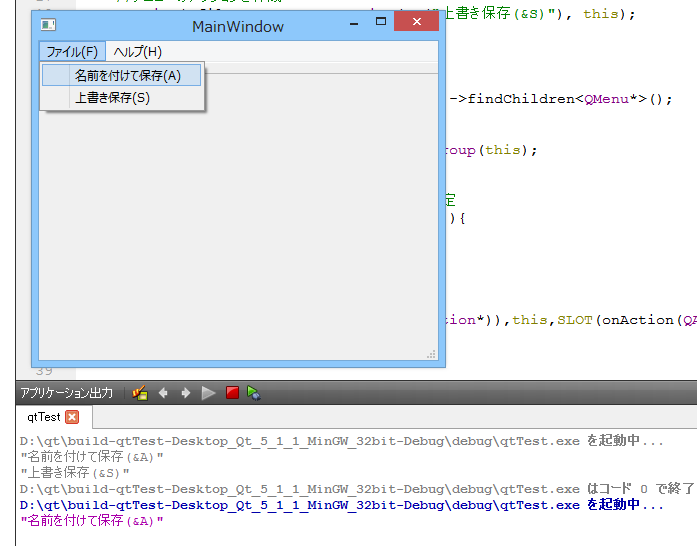Click the はコード 0 で終了 output line
The height and width of the screenshot is (546, 697).
357,489
